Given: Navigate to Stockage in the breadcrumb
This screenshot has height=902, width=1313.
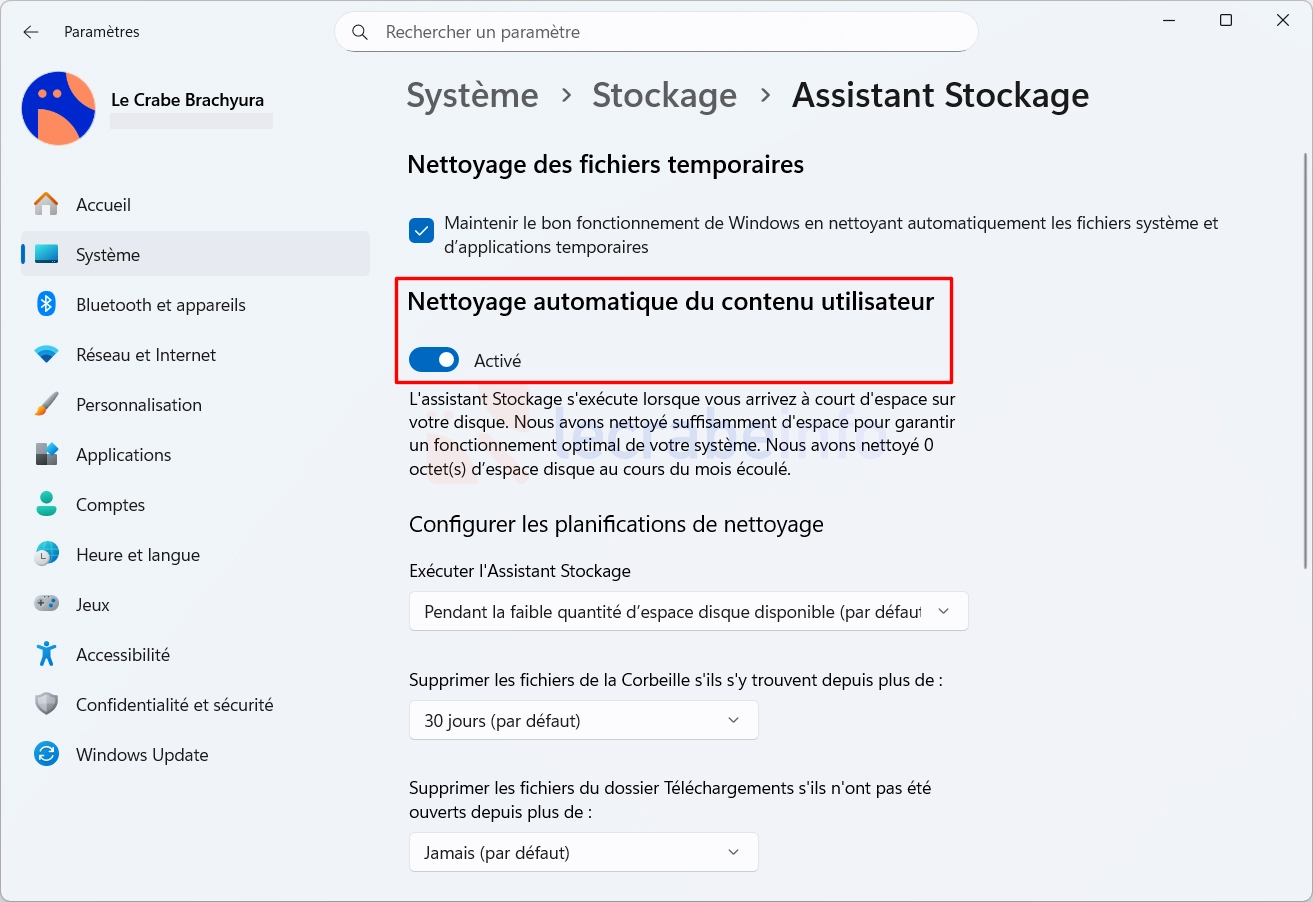Looking at the screenshot, I should pos(664,95).
